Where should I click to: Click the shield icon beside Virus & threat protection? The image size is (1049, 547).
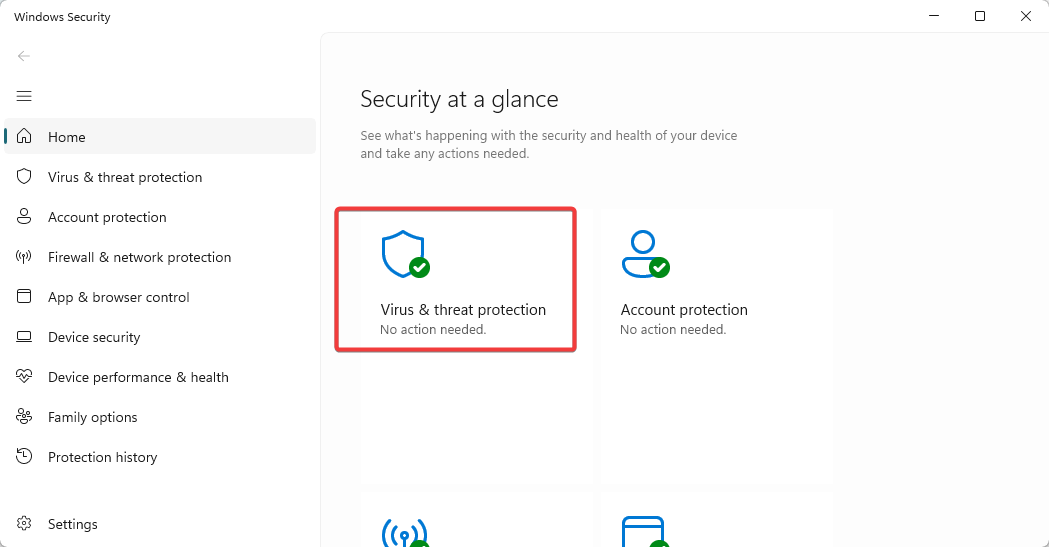pos(24,177)
